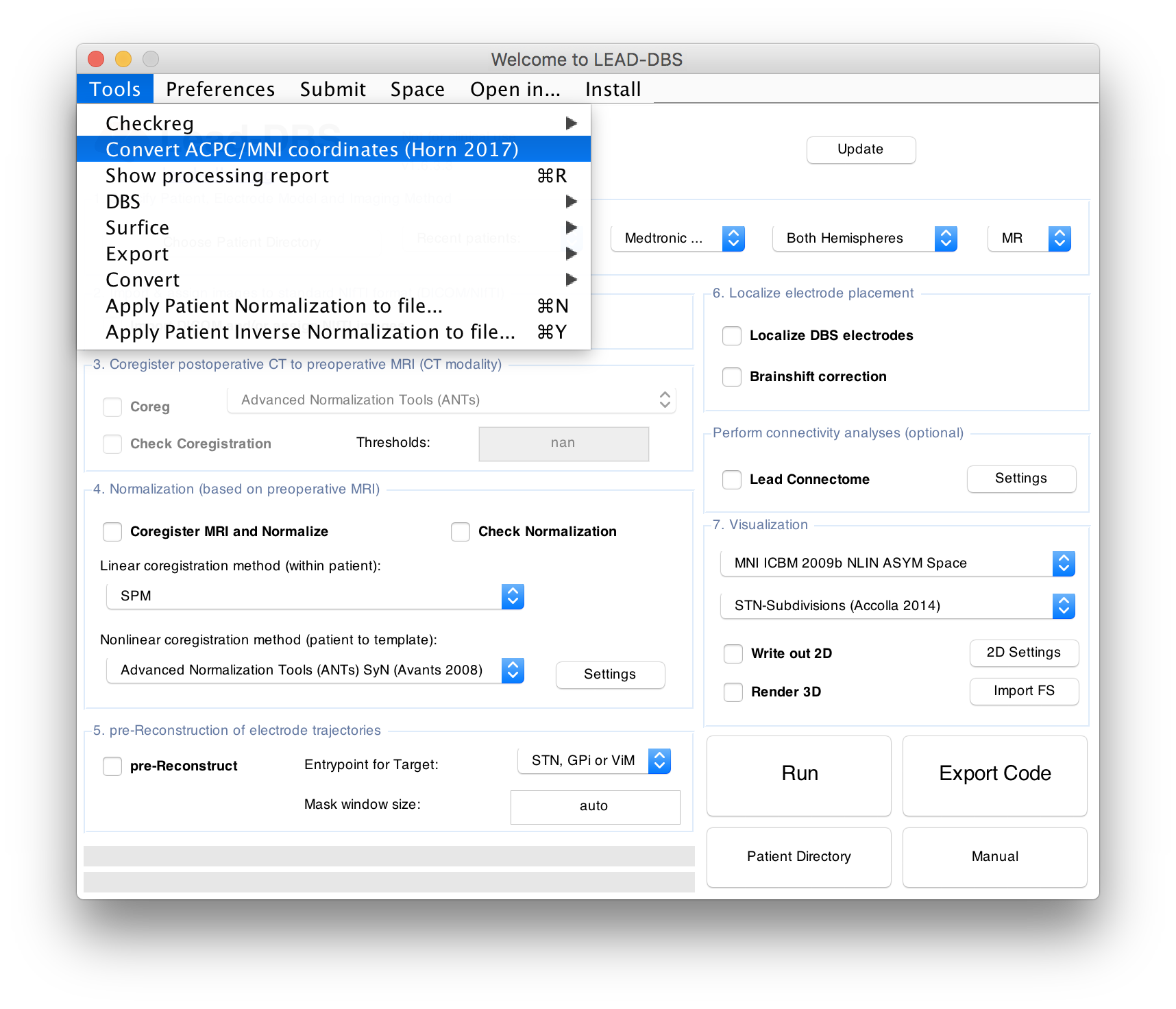Viewport: 1176px width, 1009px height.
Task: Check the Render 3D option
Action: (x=733, y=692)
